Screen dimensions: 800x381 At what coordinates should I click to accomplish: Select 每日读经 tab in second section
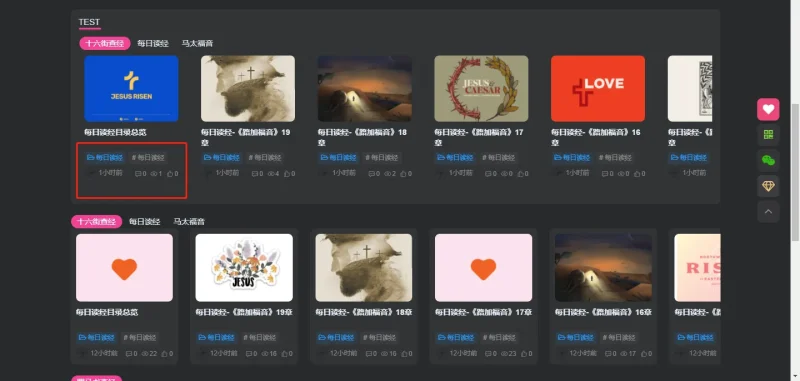pyautogui.click(x=144, y=221)
